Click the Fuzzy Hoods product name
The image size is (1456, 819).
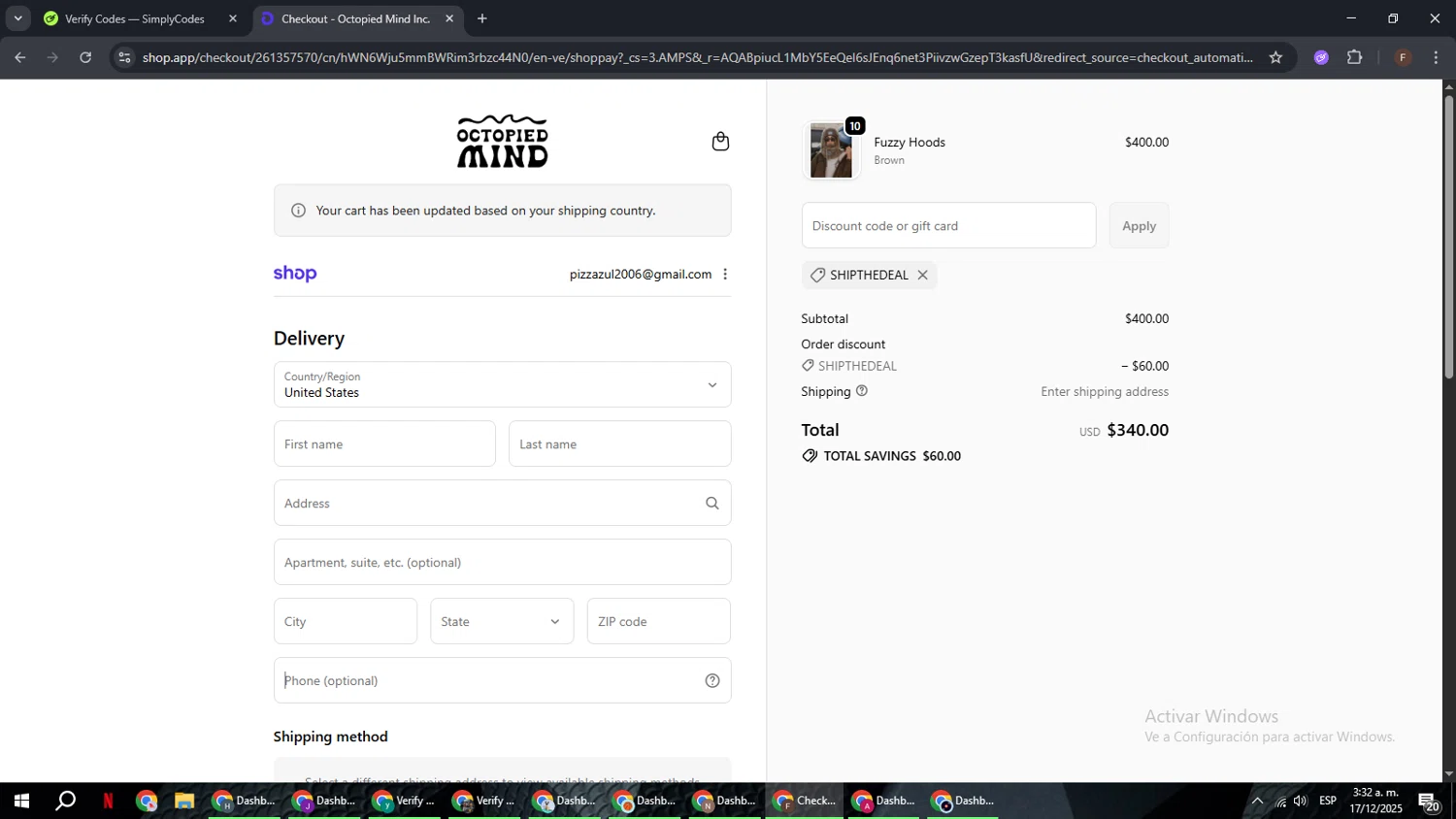click(910, 142)
